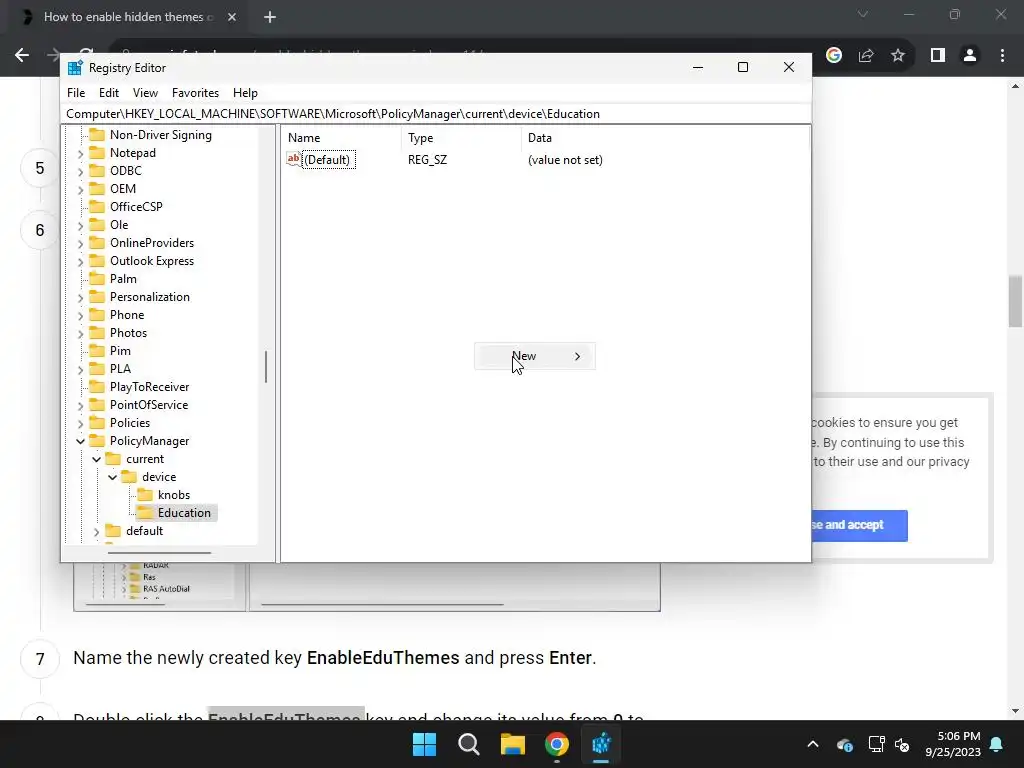Click the tree pane horizontal scrollbar
1024x768 pixels.
159,552
